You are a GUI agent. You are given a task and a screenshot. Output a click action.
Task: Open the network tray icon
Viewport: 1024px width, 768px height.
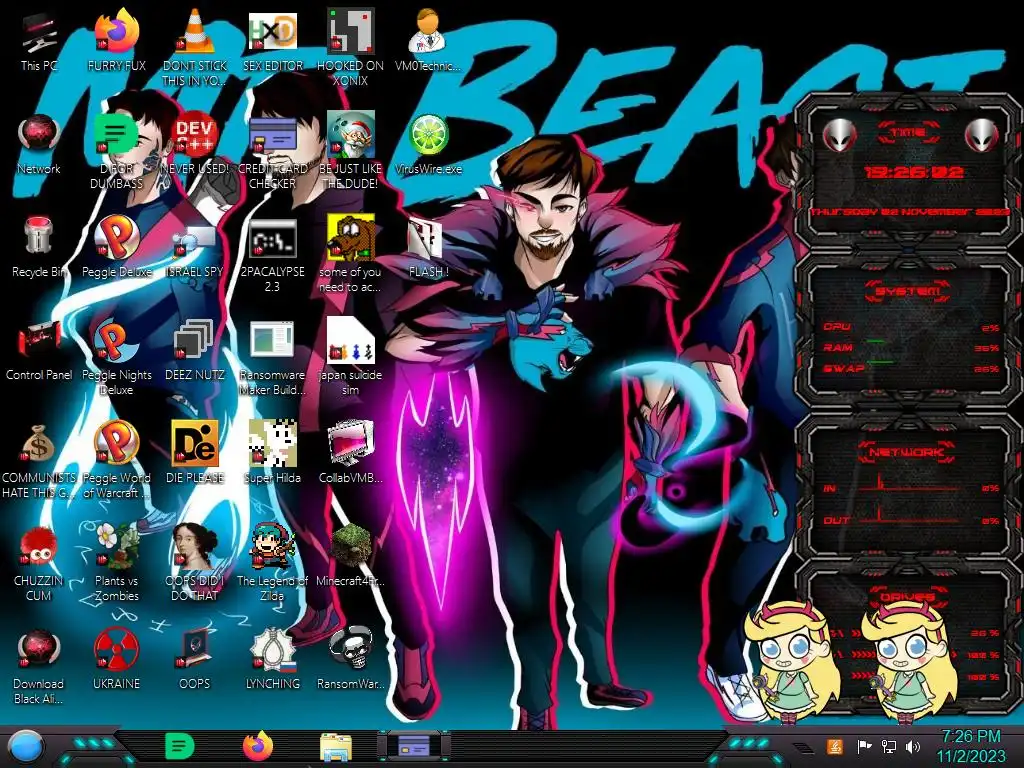pos(889,746)
